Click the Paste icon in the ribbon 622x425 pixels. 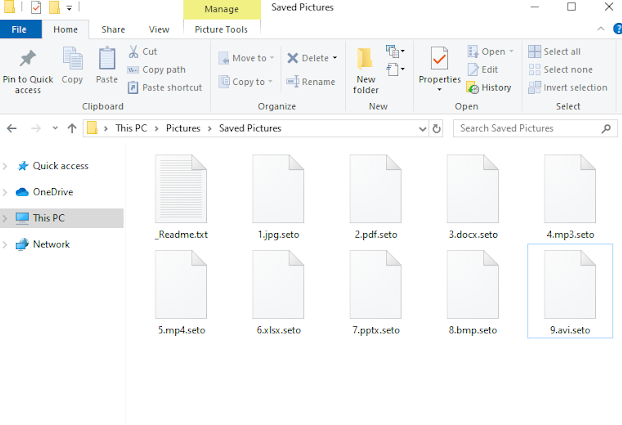[x=106, y=60]
